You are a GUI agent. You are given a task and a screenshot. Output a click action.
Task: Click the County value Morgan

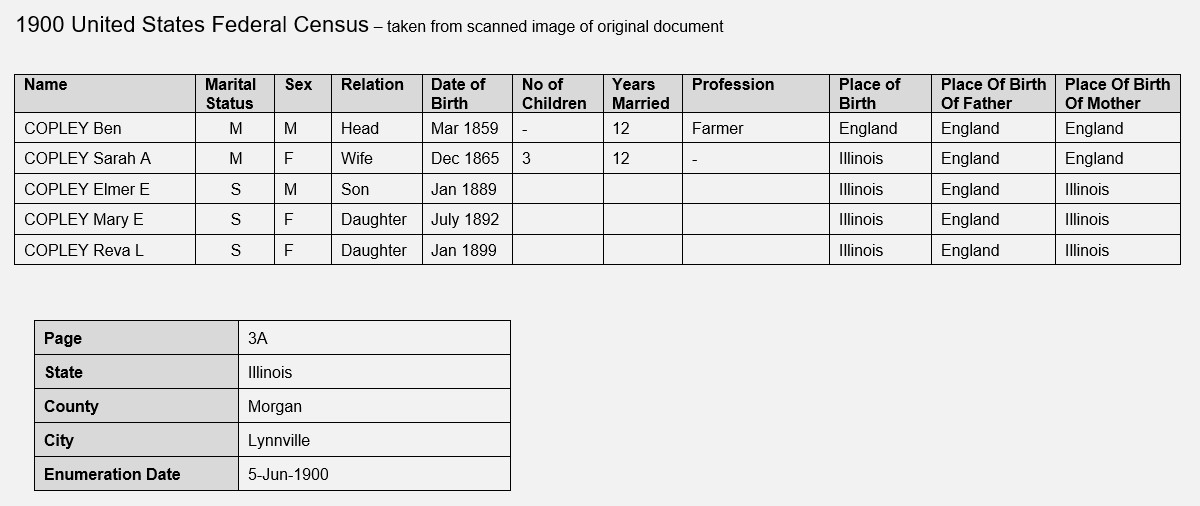pos(374,406)
